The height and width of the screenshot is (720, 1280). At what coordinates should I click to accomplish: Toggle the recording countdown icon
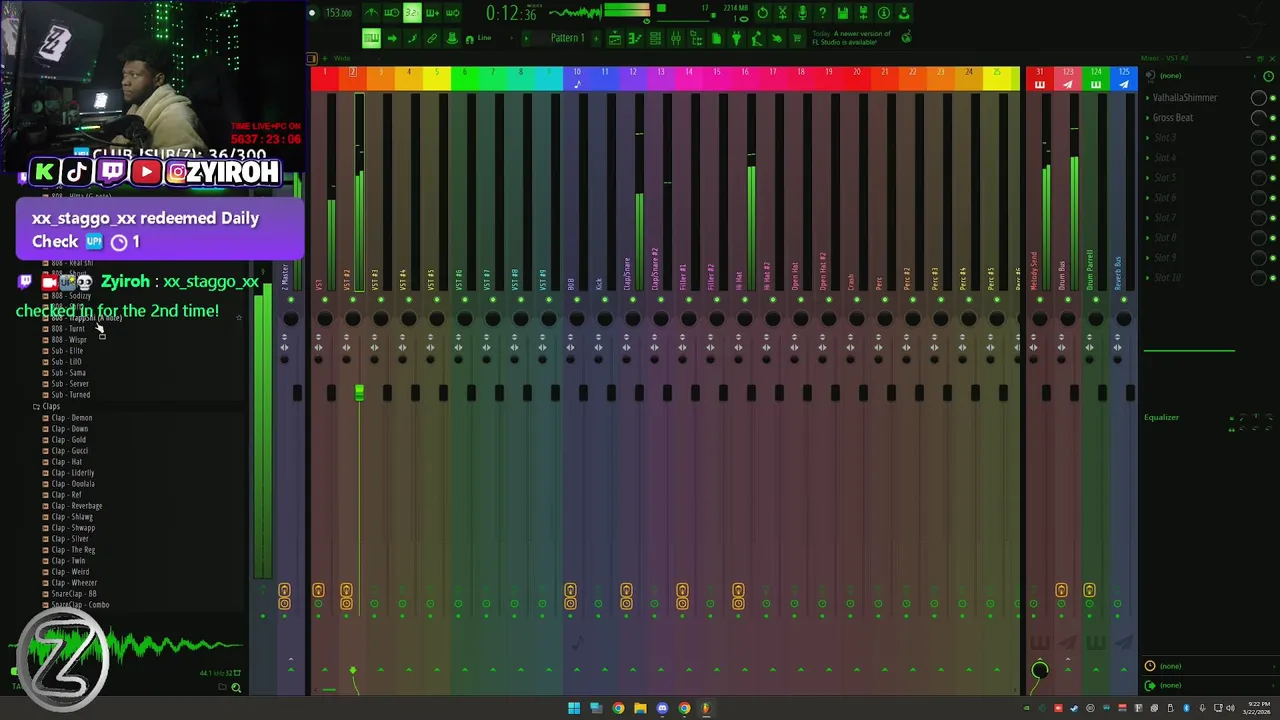(x=412, y=13)
